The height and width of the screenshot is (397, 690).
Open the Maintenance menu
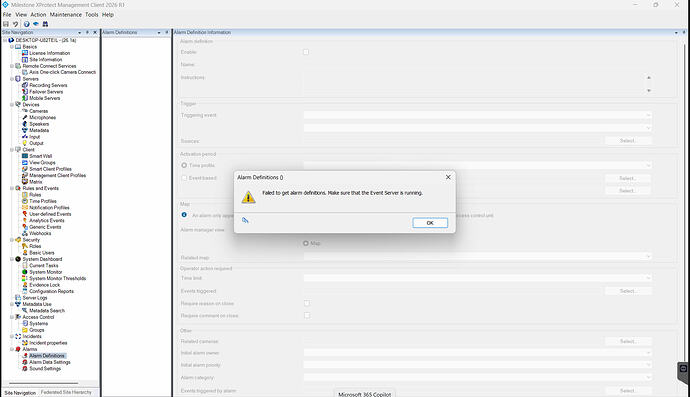(x=66, y=15)
